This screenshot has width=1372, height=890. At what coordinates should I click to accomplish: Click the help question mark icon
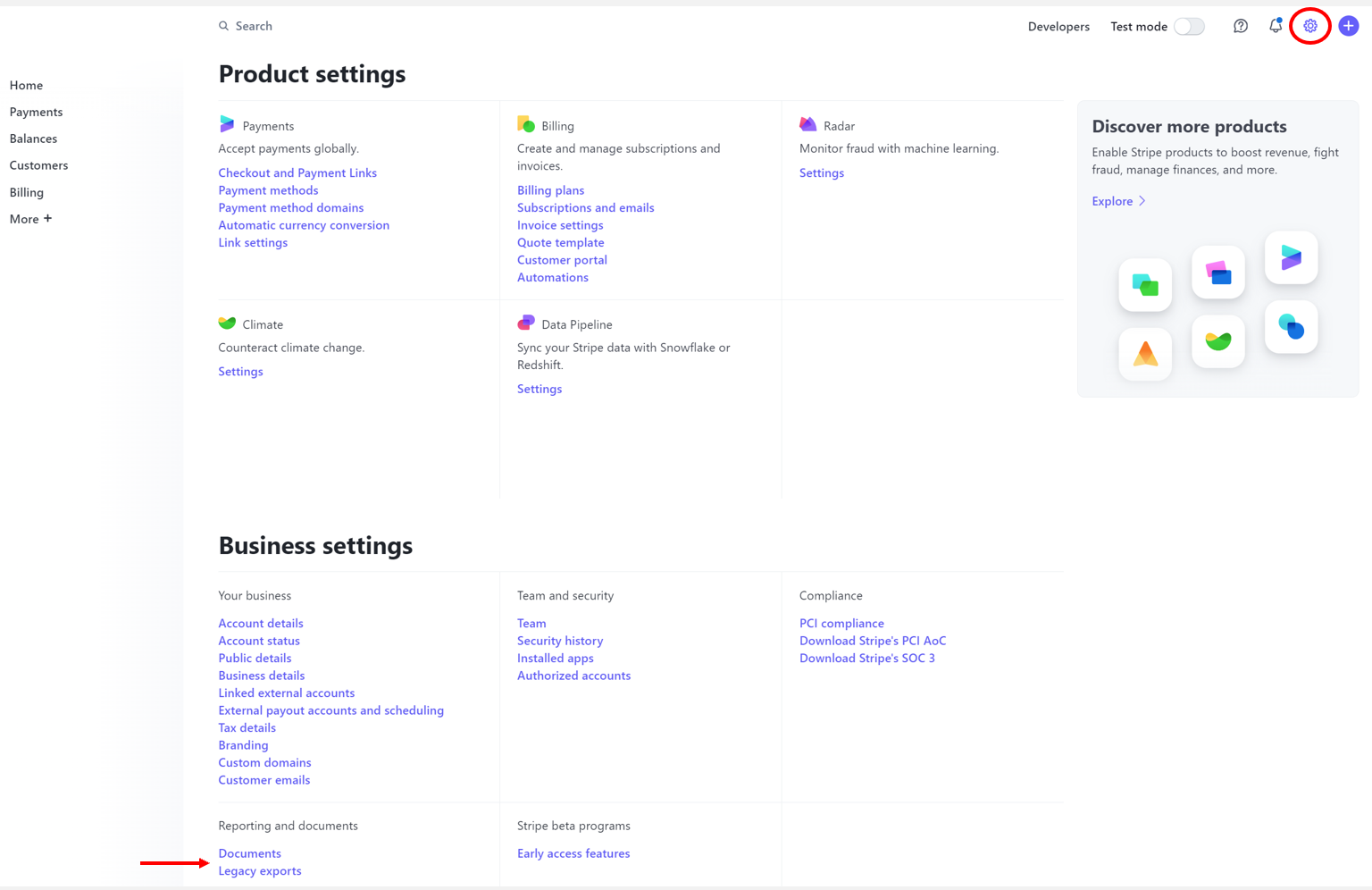coord(1241,26)
